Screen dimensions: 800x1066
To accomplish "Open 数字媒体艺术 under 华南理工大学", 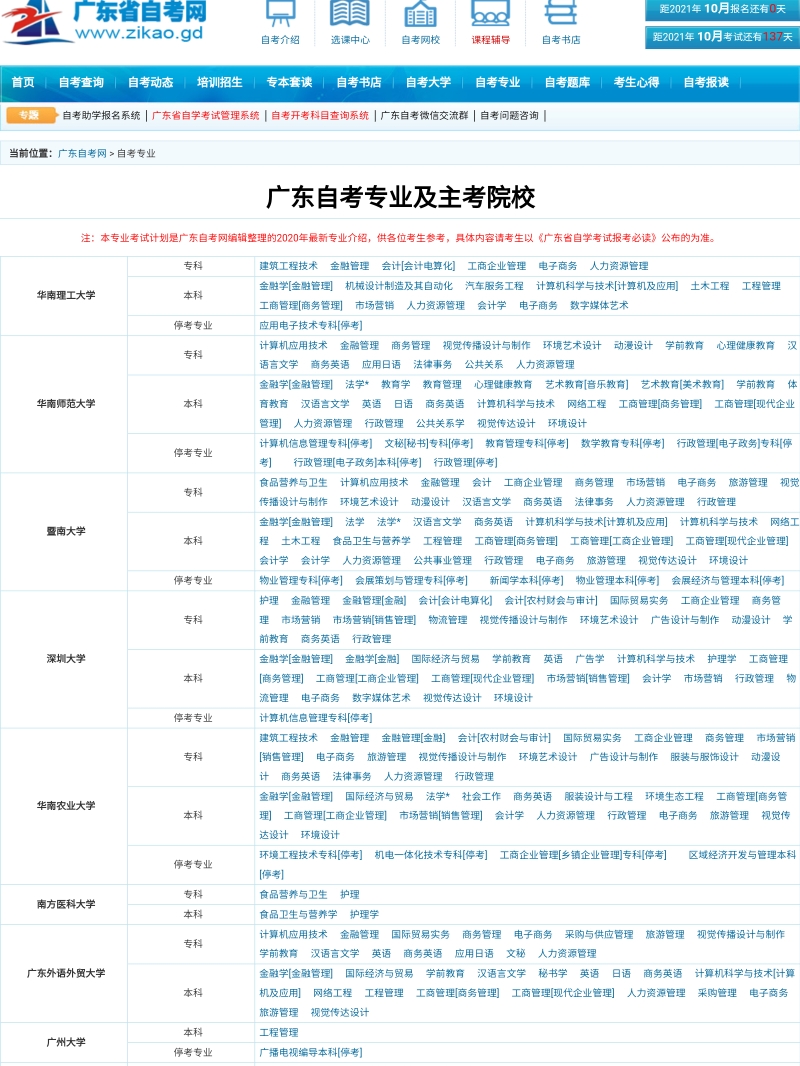I will pos(599,306).
